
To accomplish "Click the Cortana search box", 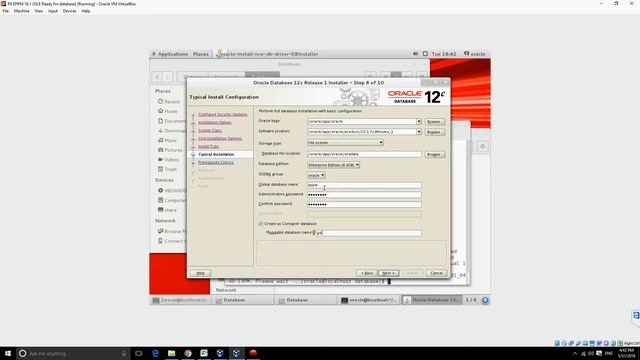I will point(73,353).
